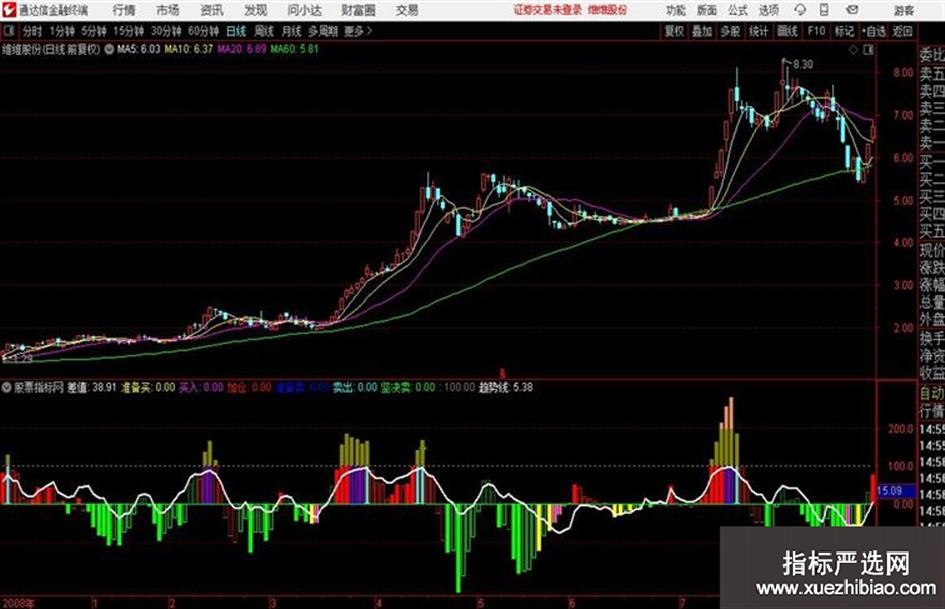
Task: Click the 统计 statistics toolbar button
Action: (x=758, y=31)
